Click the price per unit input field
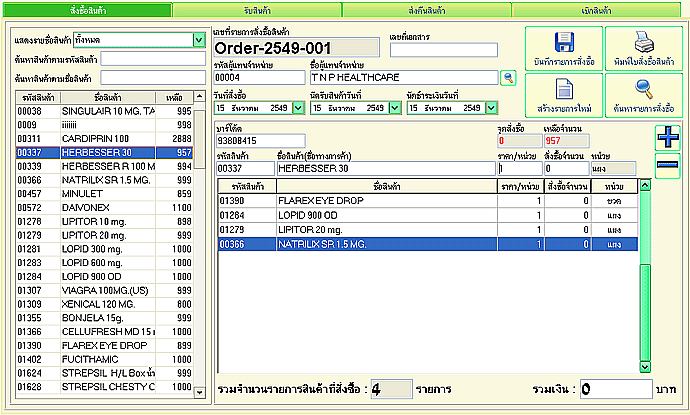This screenshot has width=690, height=415. 520,169
